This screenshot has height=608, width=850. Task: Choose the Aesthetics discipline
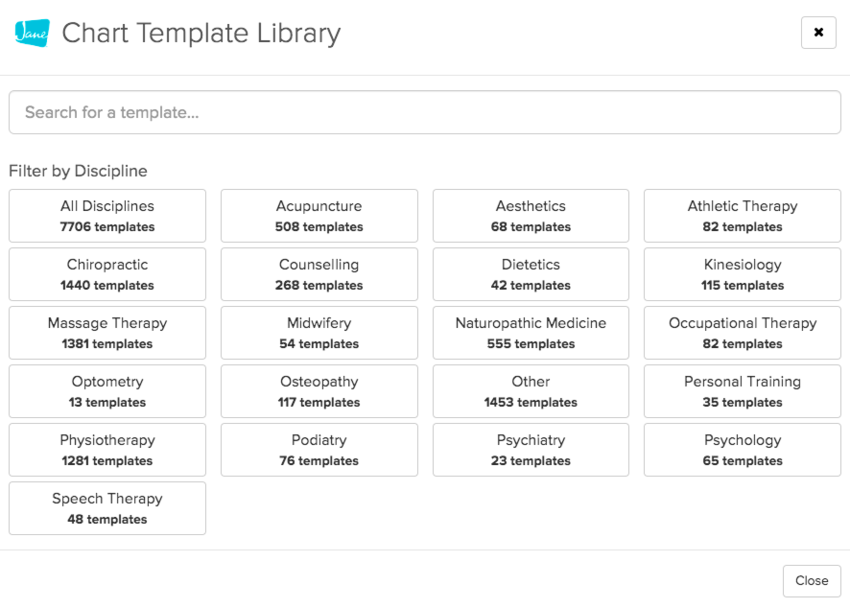tap(531, 216)
